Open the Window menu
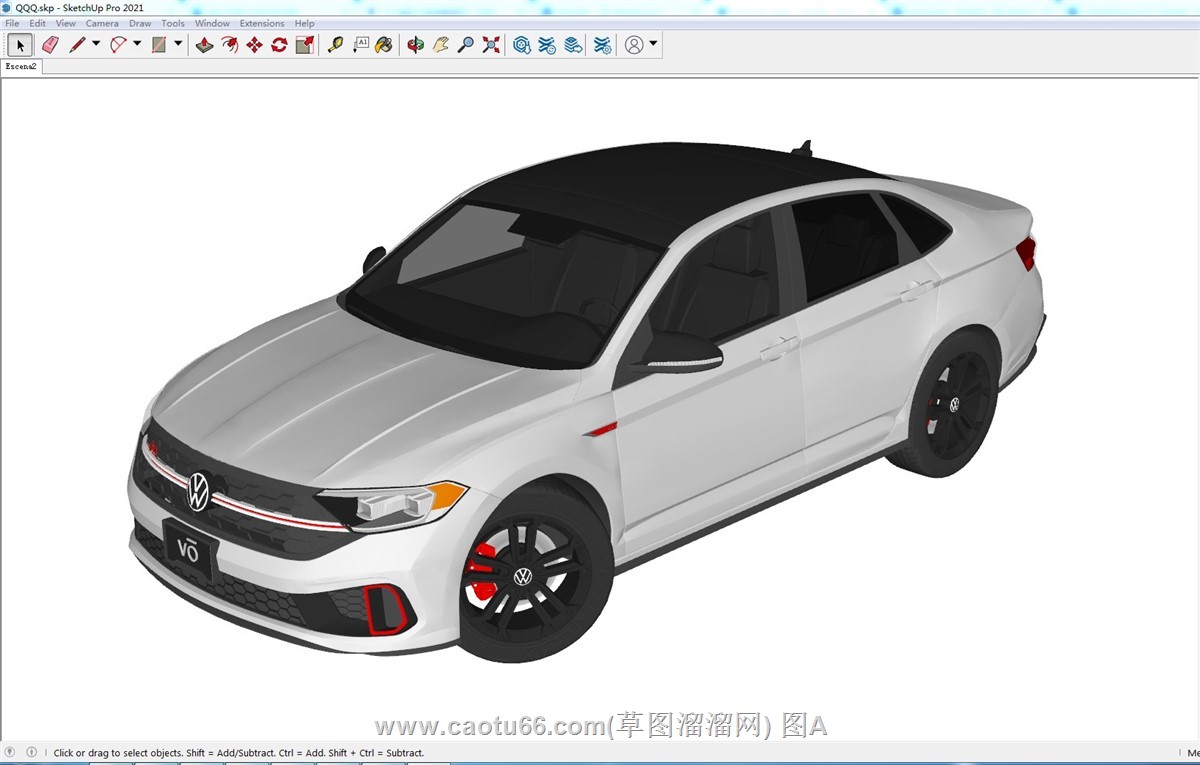The width and height of the screenshot is (1200, 765). coord(212,23)
